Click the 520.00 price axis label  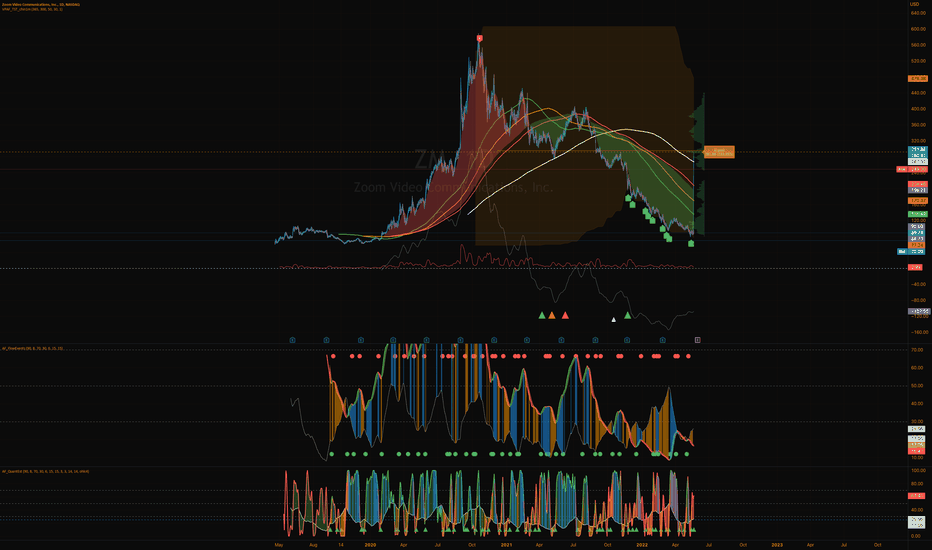(918, 61)
